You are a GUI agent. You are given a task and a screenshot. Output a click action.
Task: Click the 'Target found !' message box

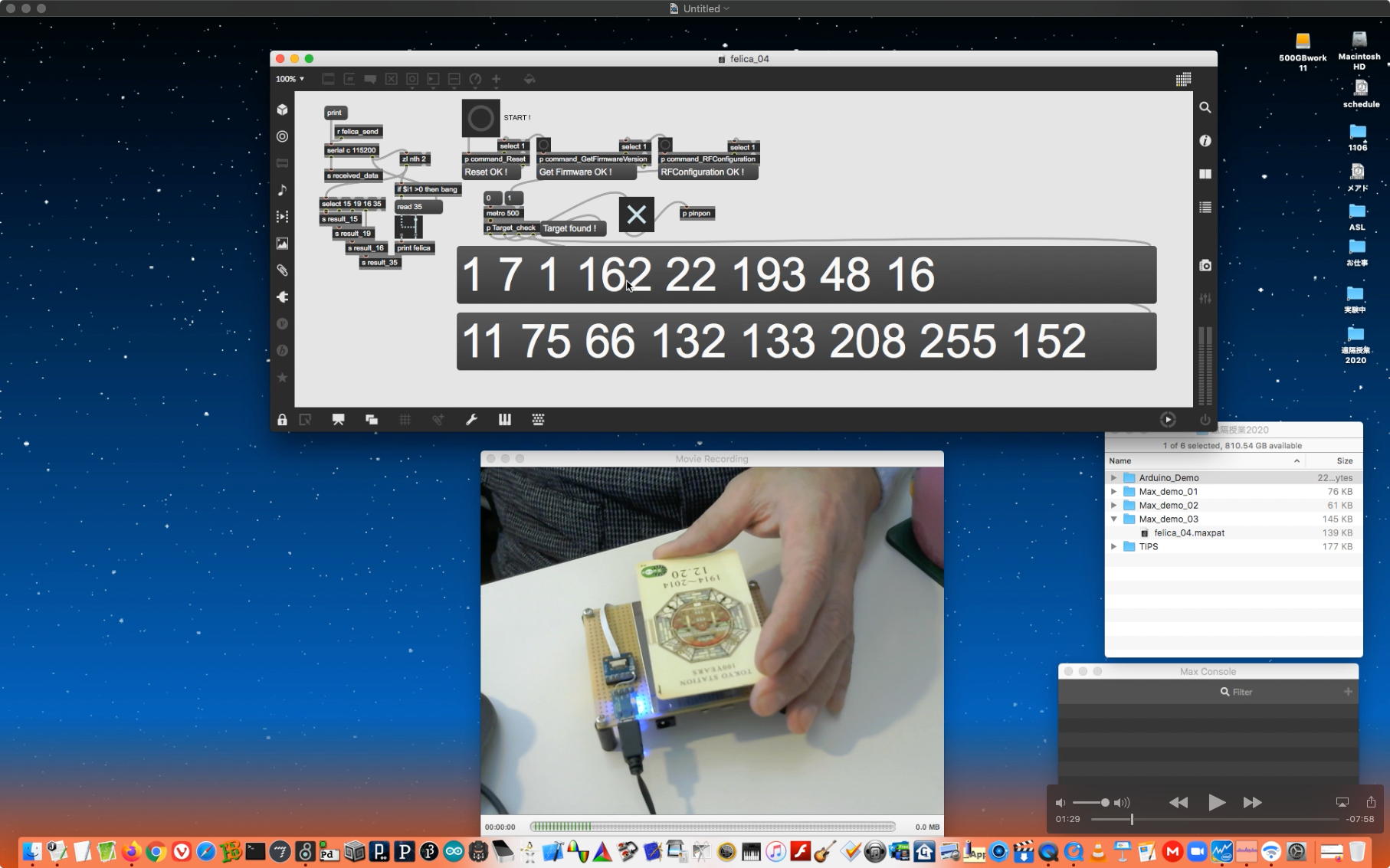click(x=573, y=228)
